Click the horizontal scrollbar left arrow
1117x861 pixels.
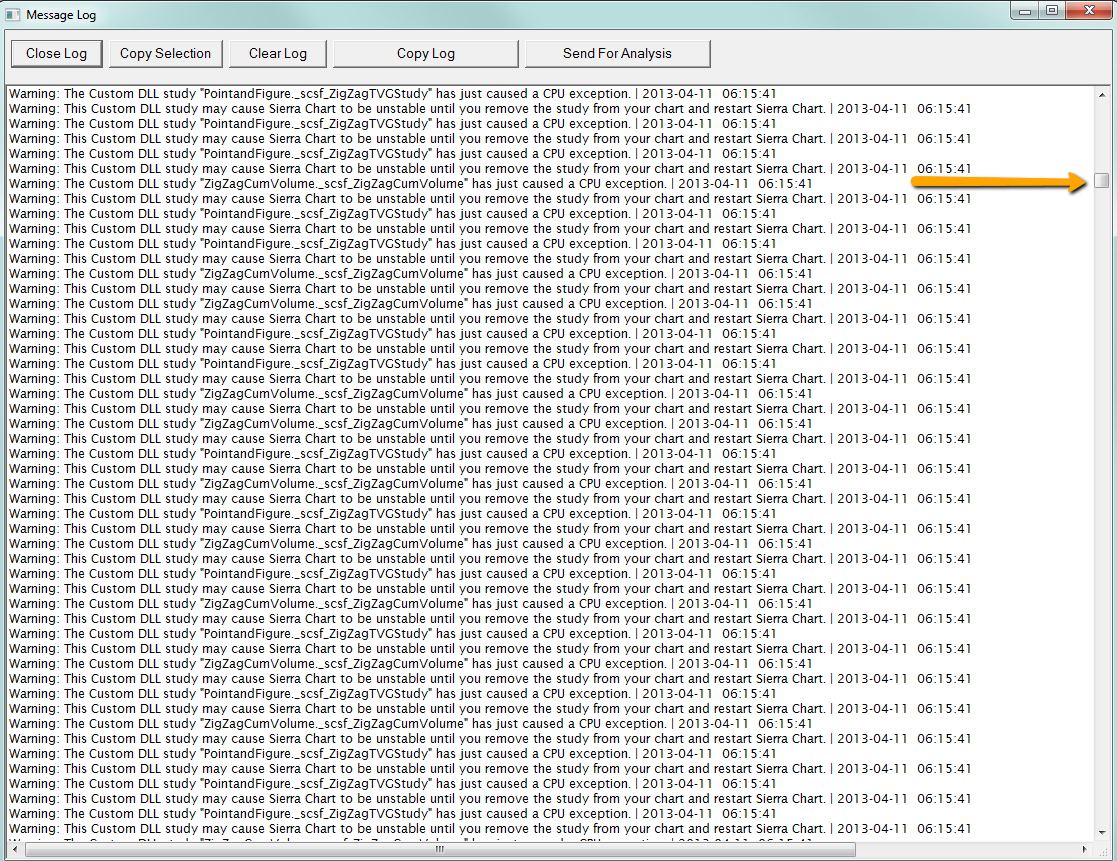(x=16, y=849)
